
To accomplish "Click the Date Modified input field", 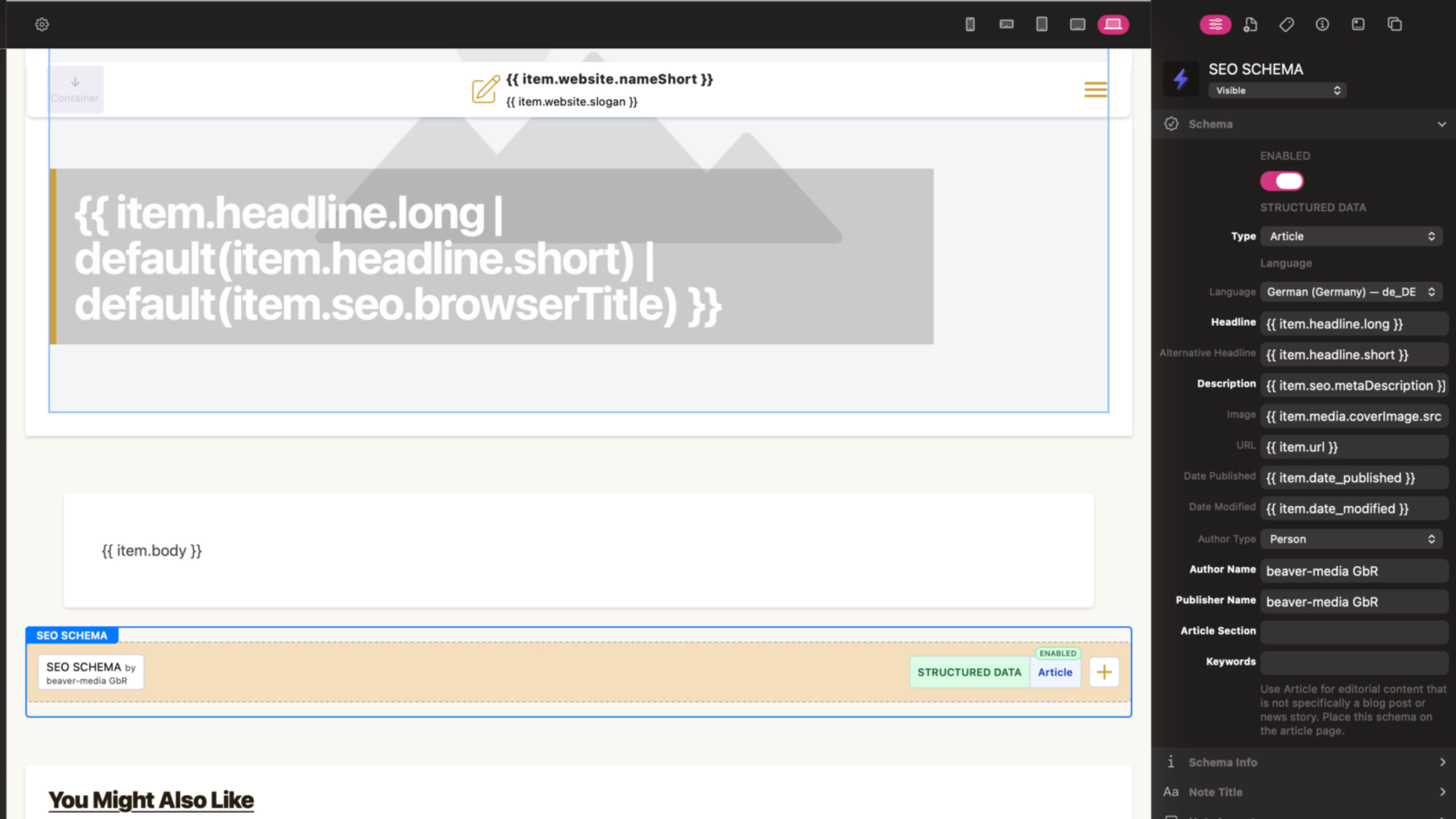I will click(1354, 509).
